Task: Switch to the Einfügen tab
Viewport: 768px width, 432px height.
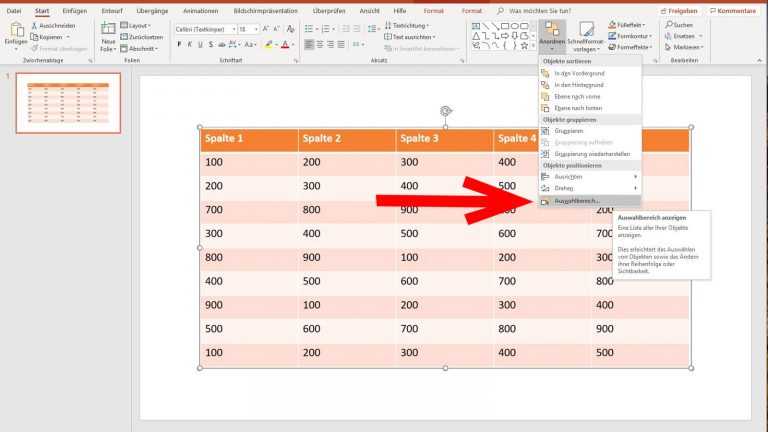Action: [74, 10]
